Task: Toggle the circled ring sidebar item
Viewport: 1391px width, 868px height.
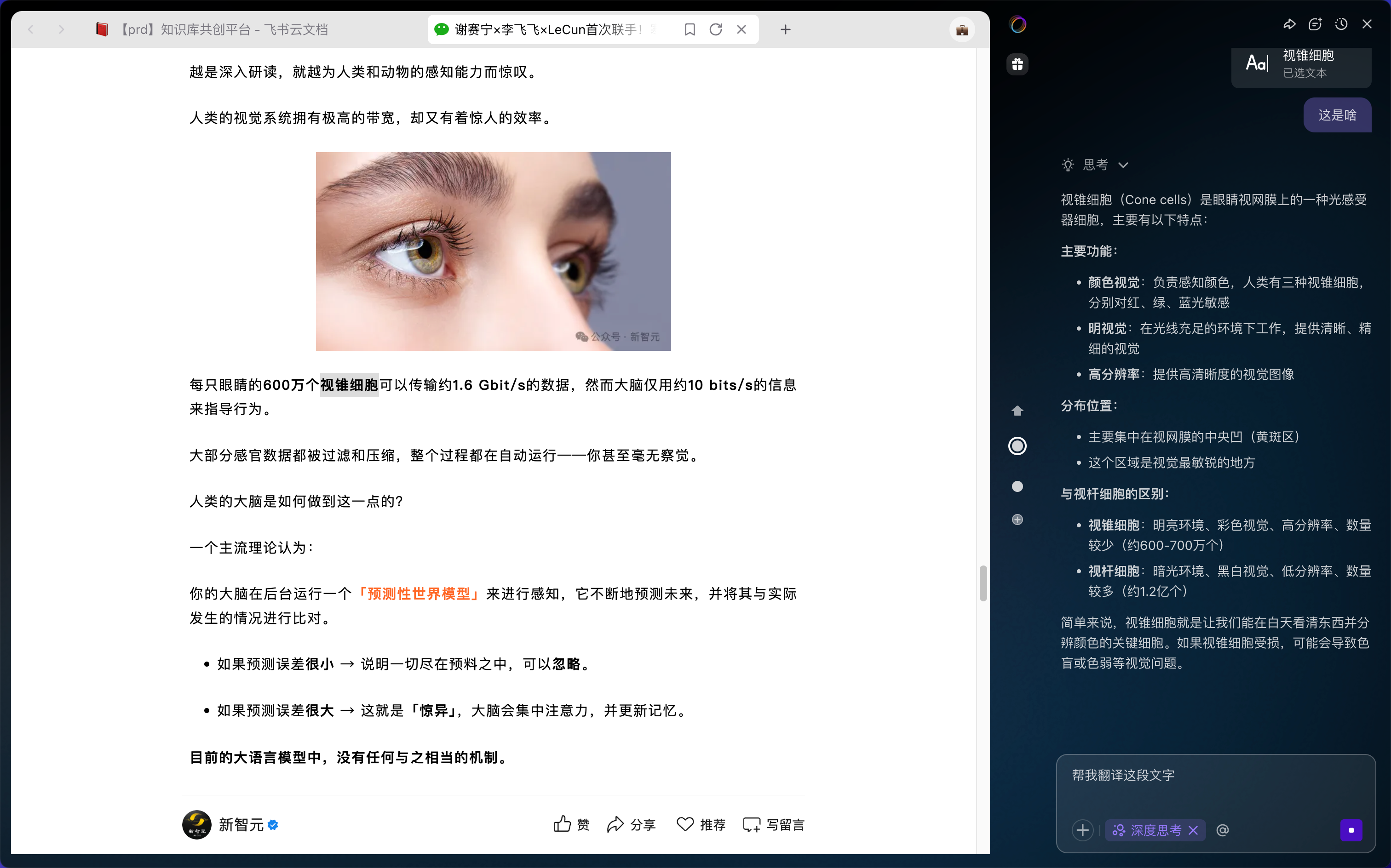Action: 1017,446
